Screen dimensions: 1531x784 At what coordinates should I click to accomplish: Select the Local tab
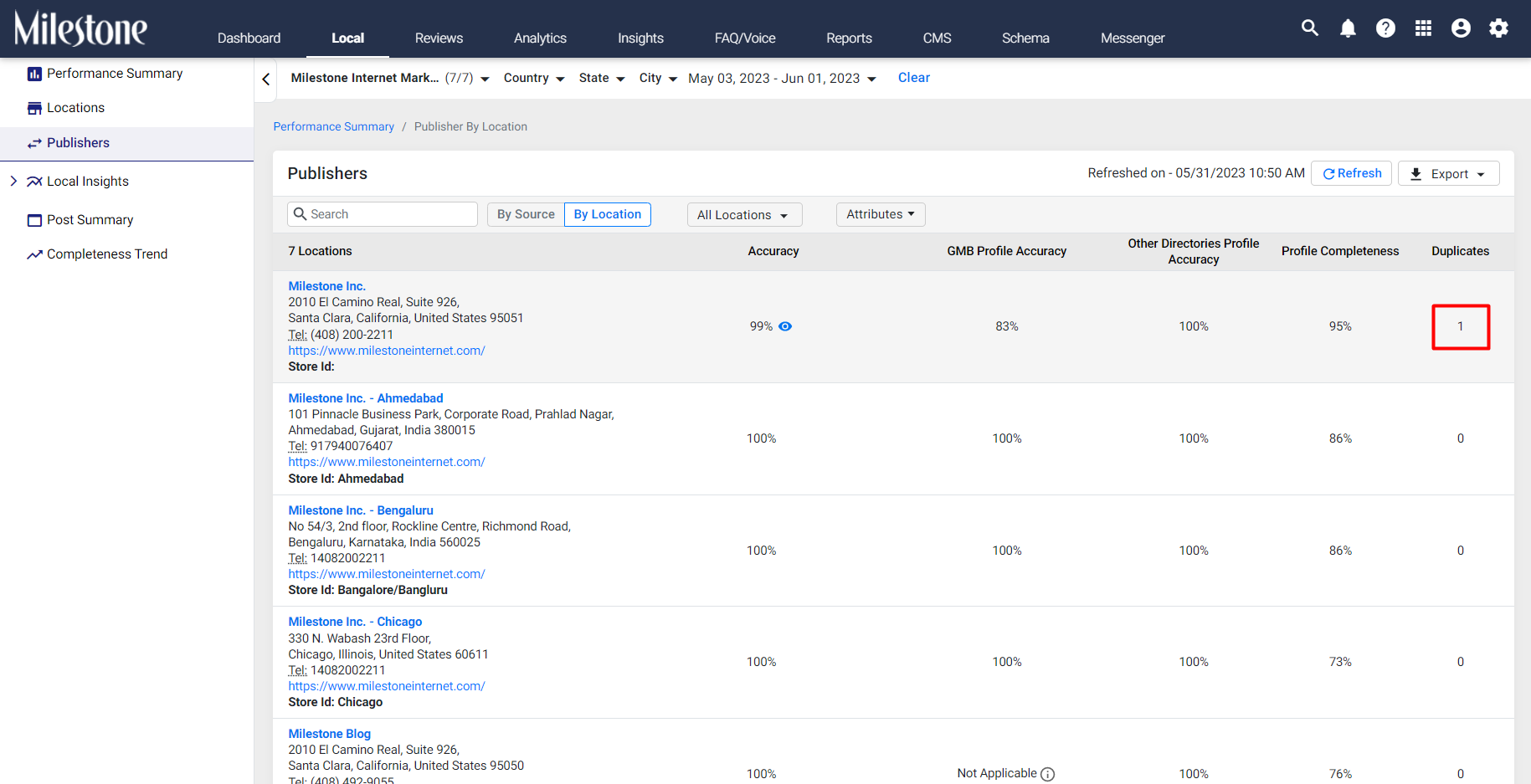coord(347,38)
